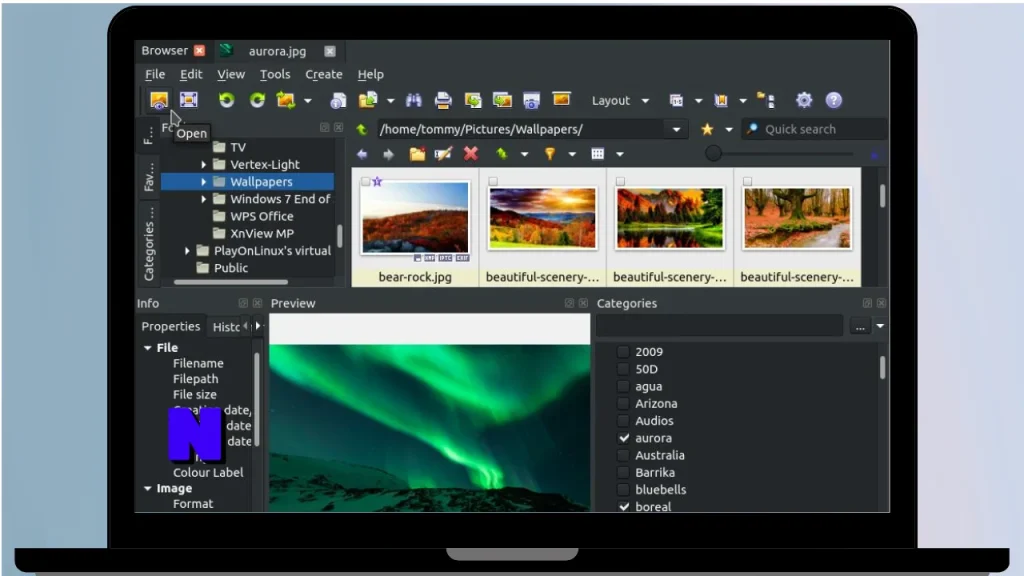The height and width of the screenshot is (576, 1024).
Task: Delete the selection using the red X icon
Action: coord(471,153)
